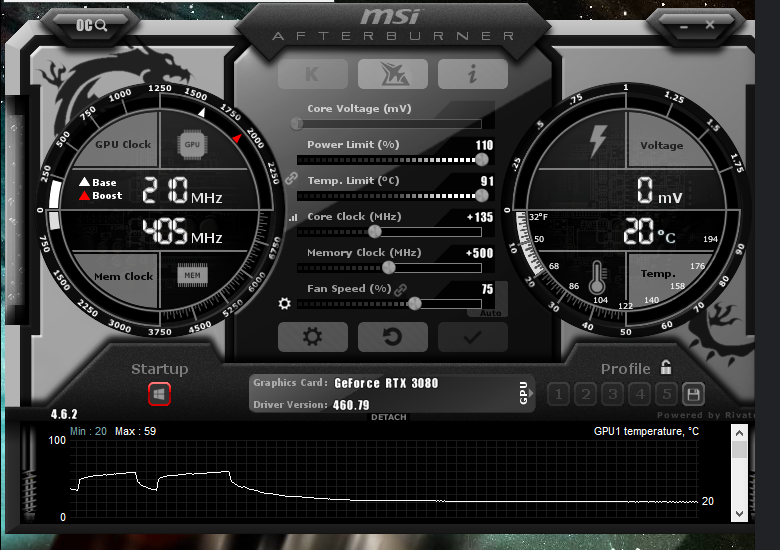
Task: Click DETACH to detach the monitor
Action: click(389, 417)
